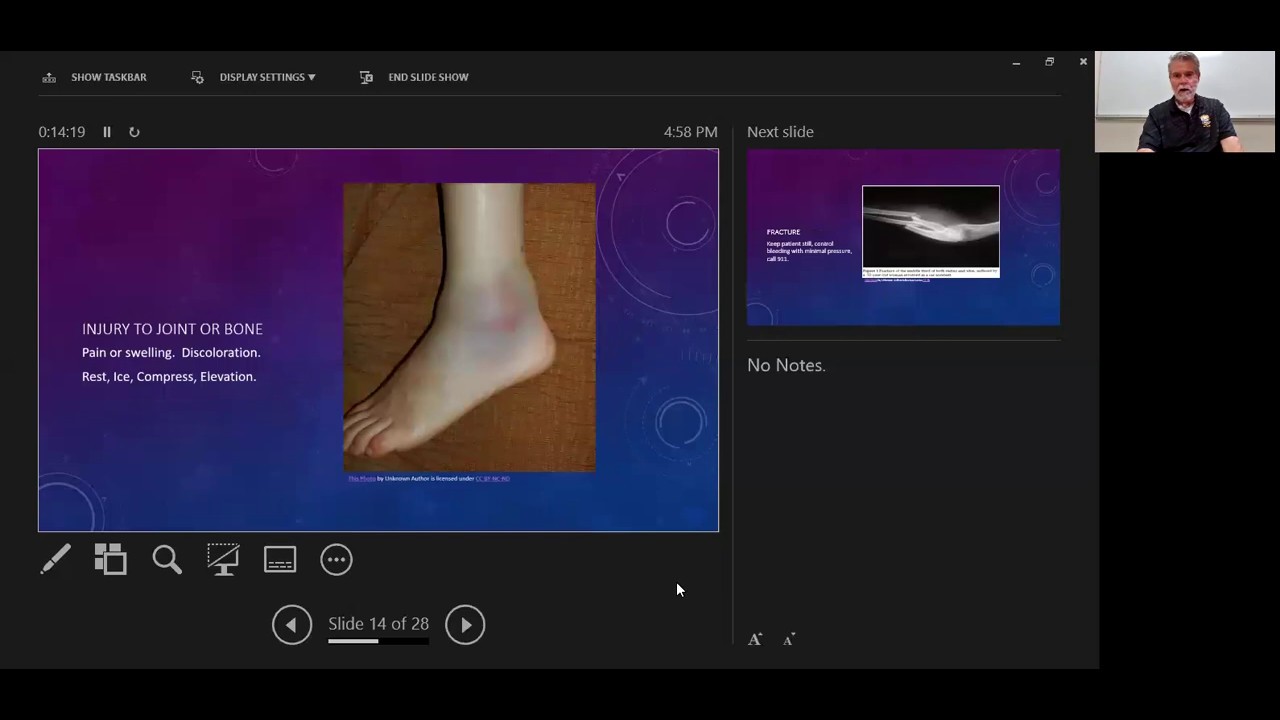Open the This Photo source link
The width and height of the screenshot is (1280, 720).
click(362, 479)
